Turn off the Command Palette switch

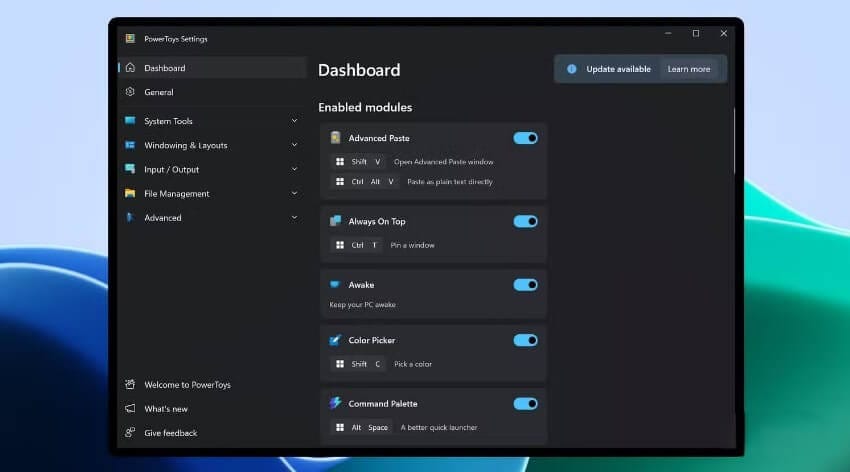click(525, 404)
